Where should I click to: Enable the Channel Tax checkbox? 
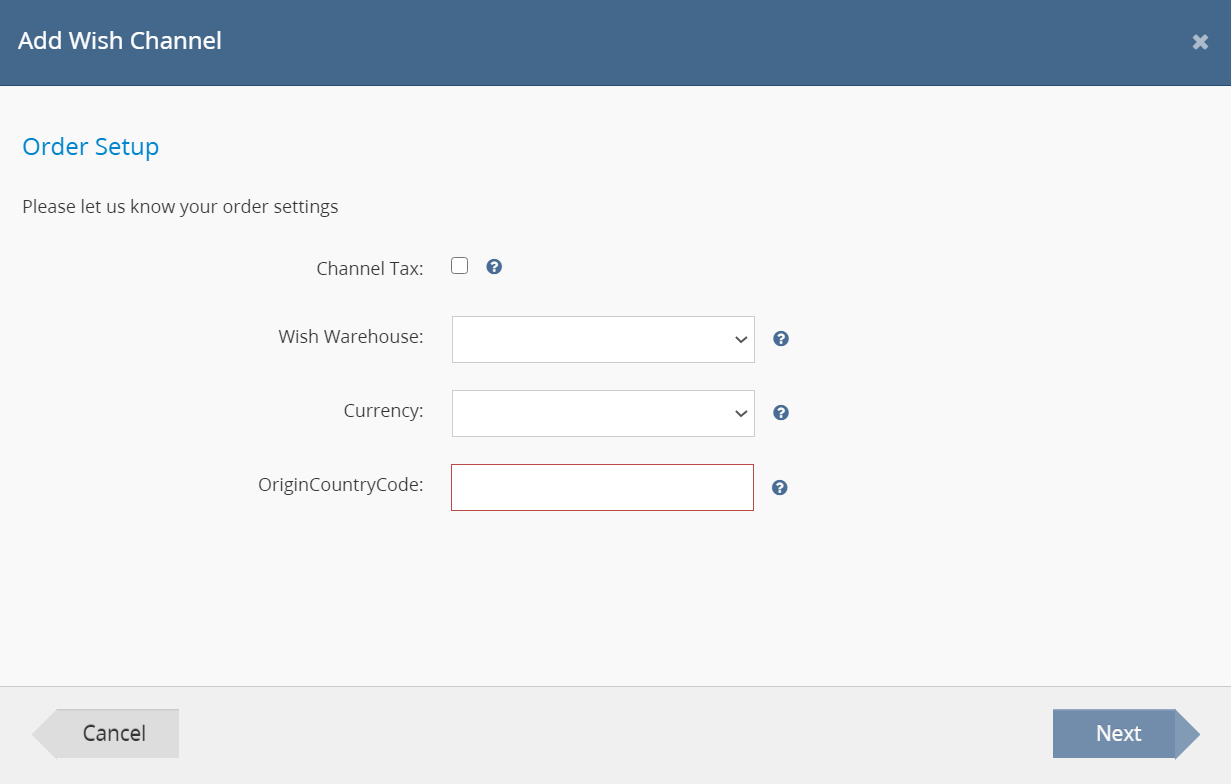(x=460, y=266)
